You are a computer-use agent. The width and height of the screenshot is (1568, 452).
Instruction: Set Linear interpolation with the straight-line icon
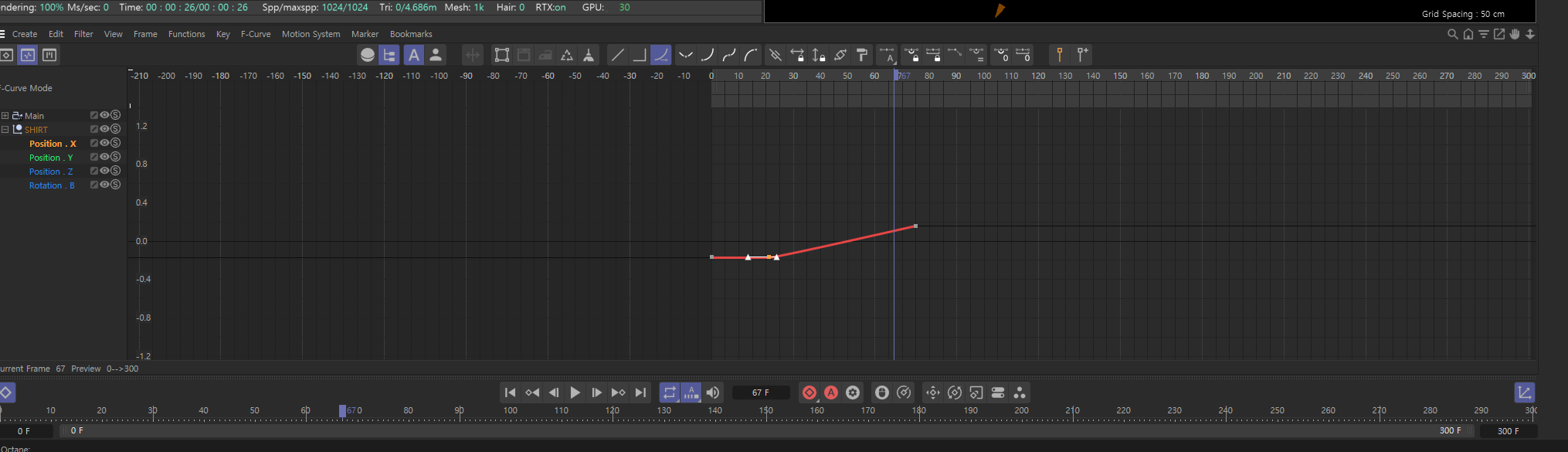point(617,55)
